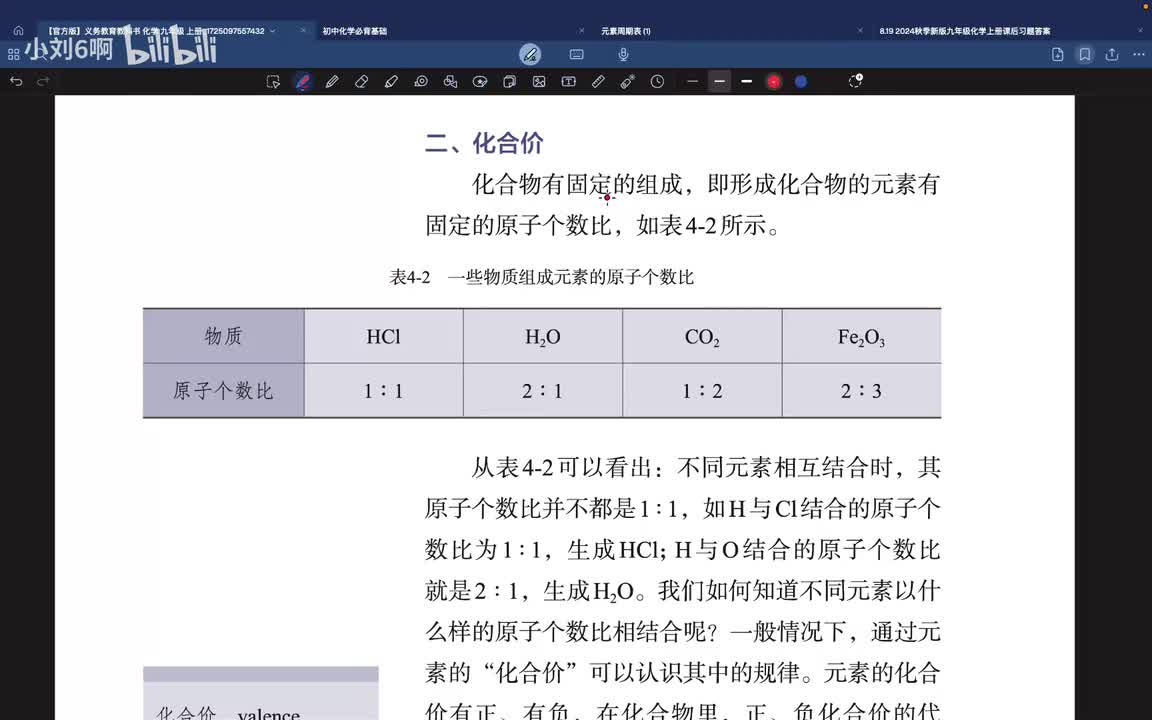This screenshot has width=1152, height=720.
Task: Switch to the 初中化学必背基础 tab
Action: (x=355, y=31)
